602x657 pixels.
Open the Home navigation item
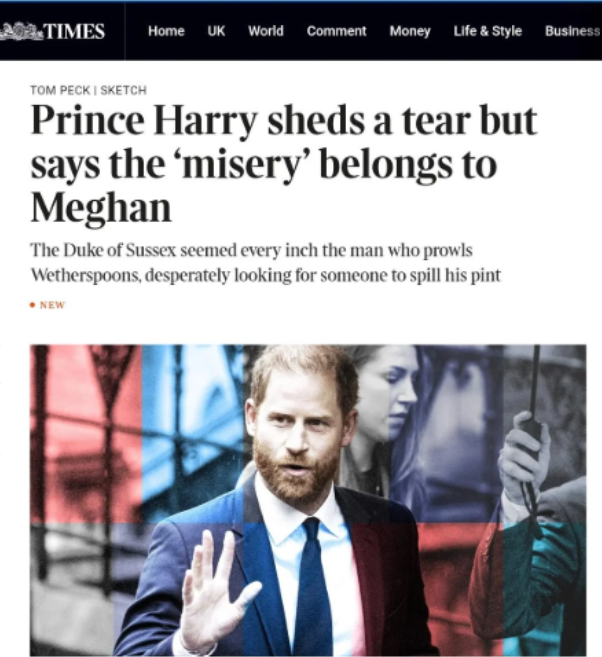point(166,31)
